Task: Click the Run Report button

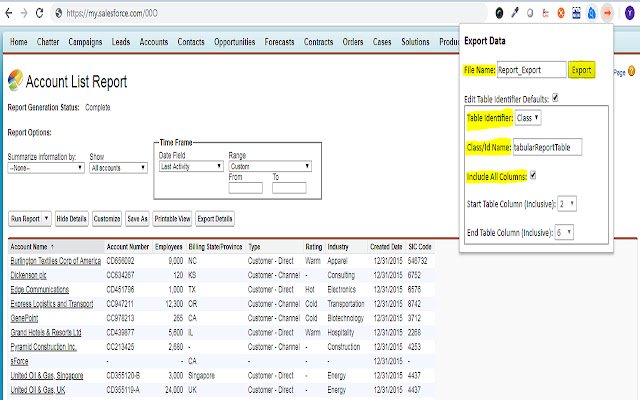Action: [x=25, y=218]
